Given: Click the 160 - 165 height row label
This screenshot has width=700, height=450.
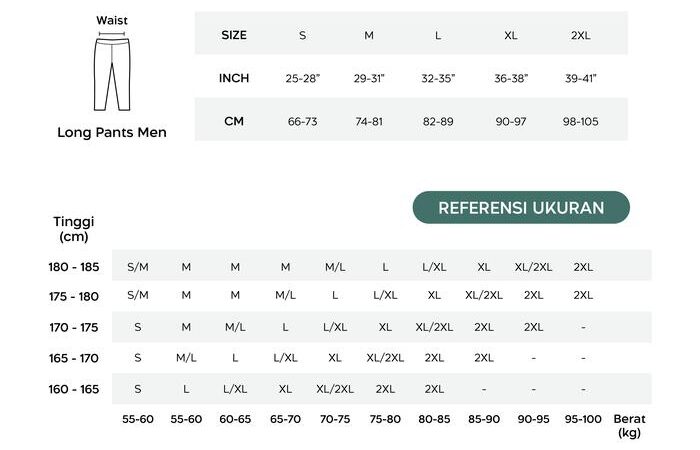Looking at the screenshot, I should tap(74, 389).
